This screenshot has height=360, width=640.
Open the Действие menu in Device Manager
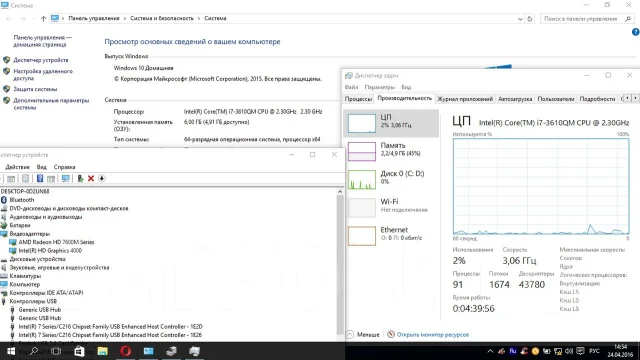[x=17, y=167]
